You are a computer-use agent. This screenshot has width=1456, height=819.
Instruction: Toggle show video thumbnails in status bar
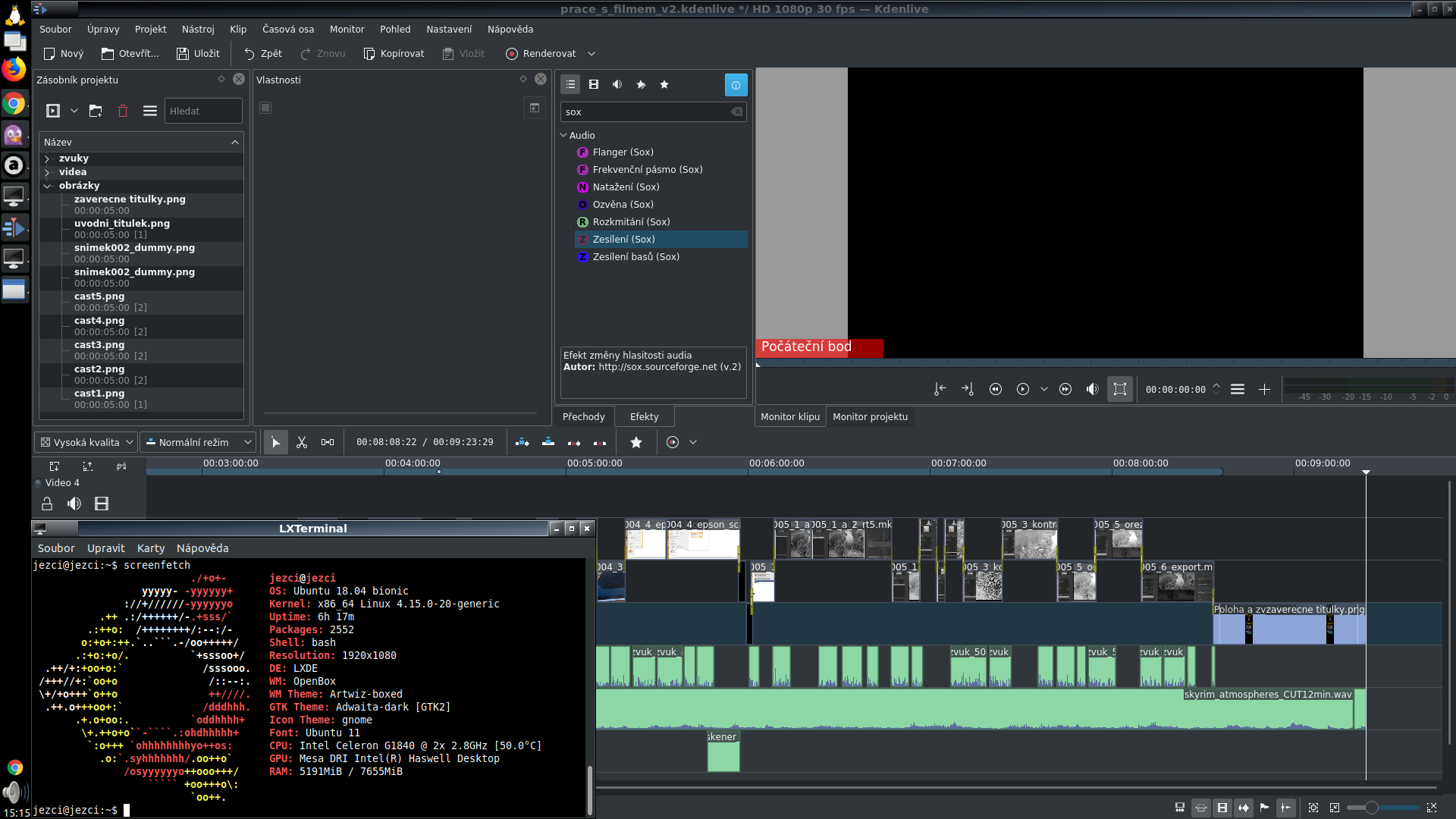(x=1222, y=808)
